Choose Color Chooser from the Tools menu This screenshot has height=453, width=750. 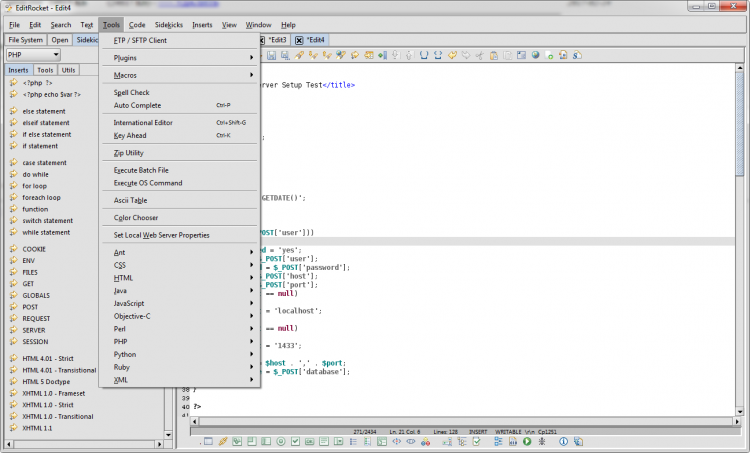136,217
